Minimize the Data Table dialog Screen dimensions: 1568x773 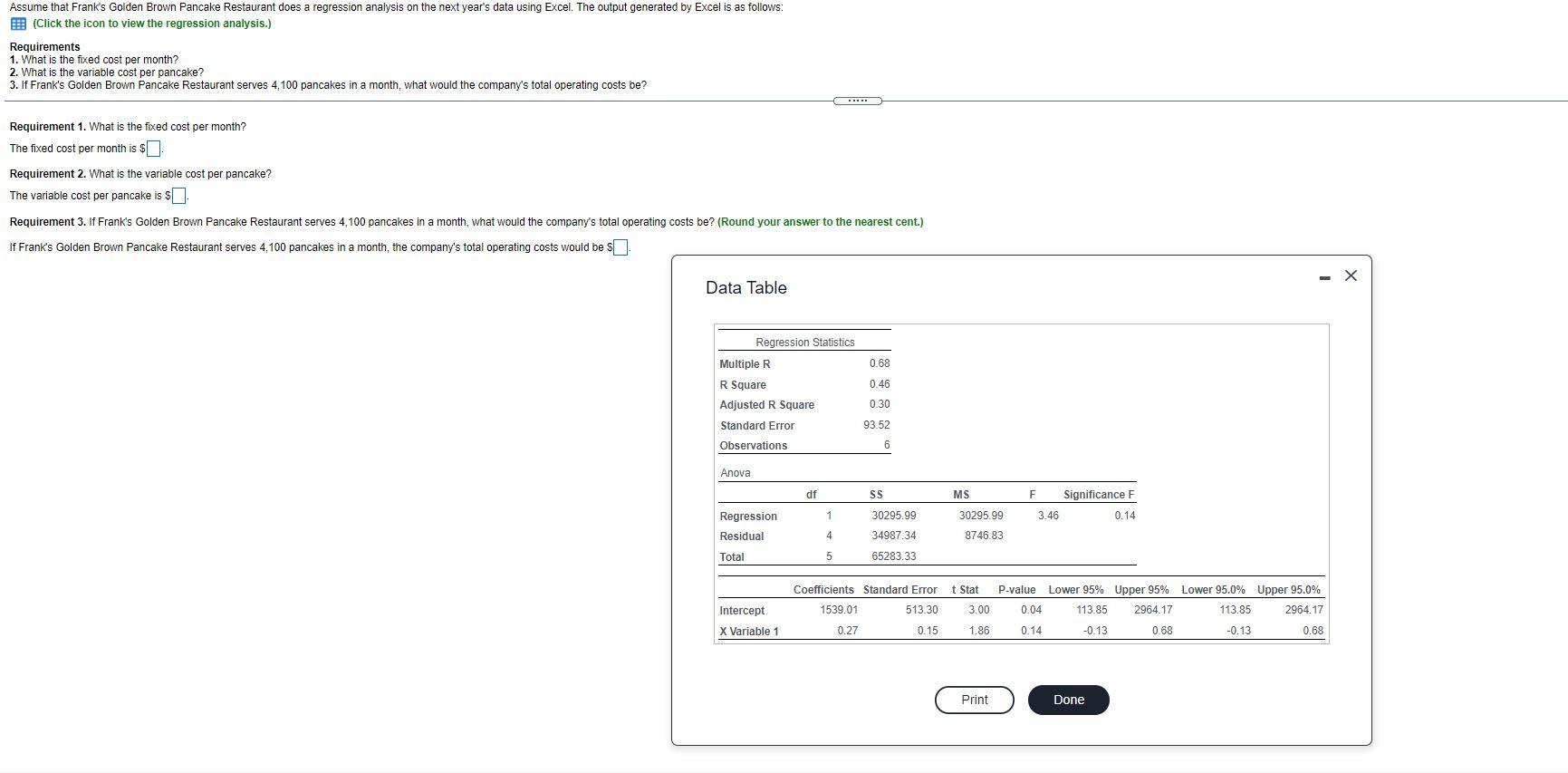click(x=1324, y=277)
